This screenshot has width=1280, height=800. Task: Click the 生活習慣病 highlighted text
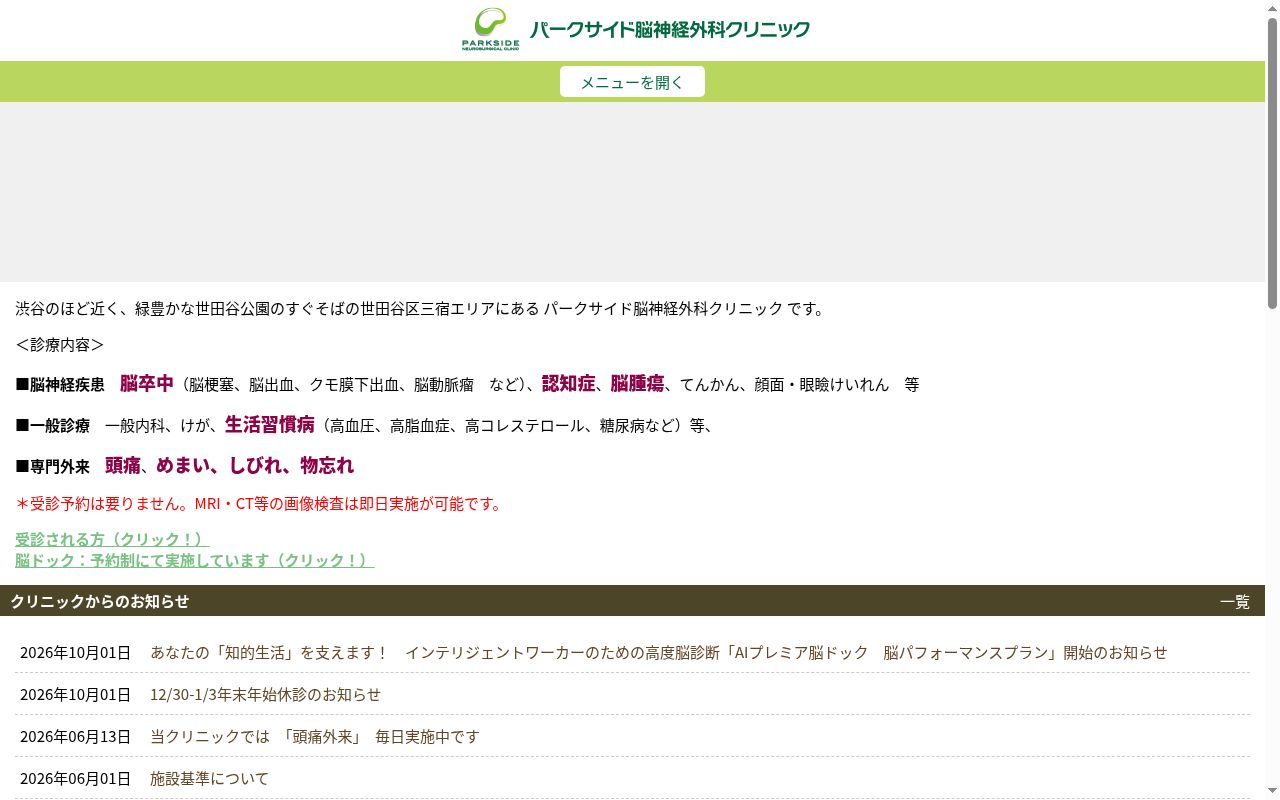point(270,424)
